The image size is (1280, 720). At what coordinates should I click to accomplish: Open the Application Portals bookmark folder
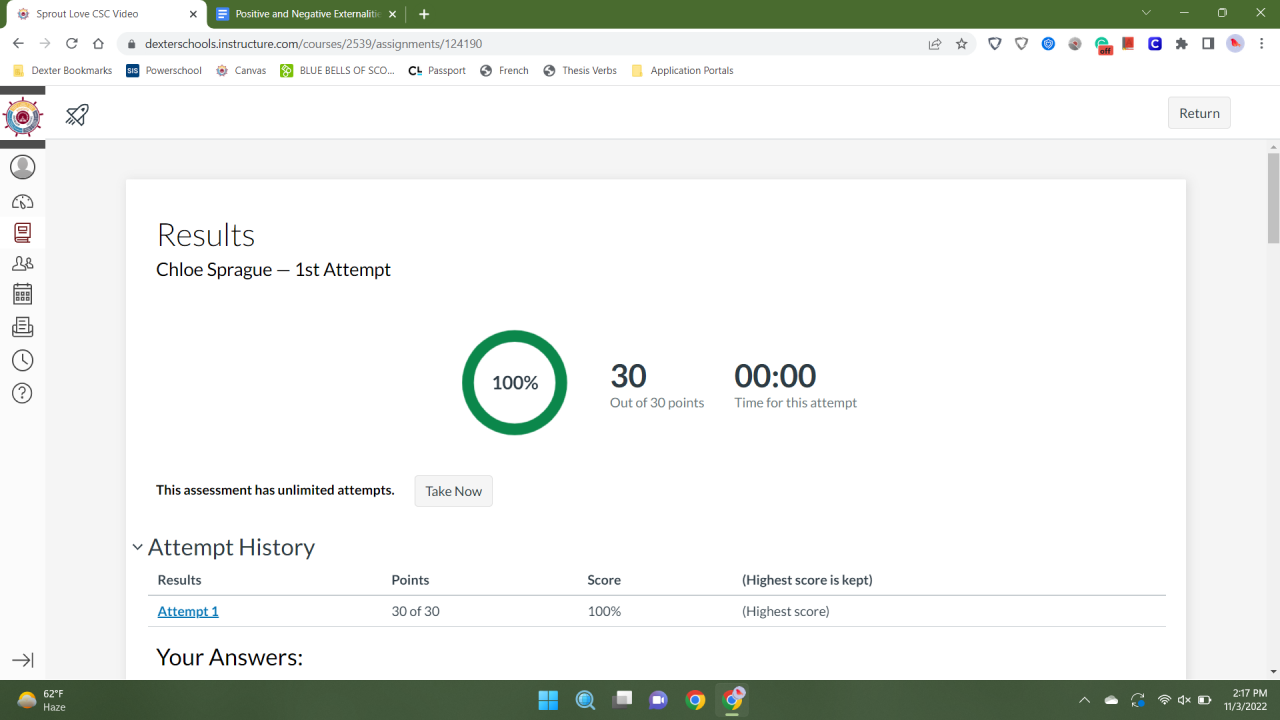pos(682,71)
